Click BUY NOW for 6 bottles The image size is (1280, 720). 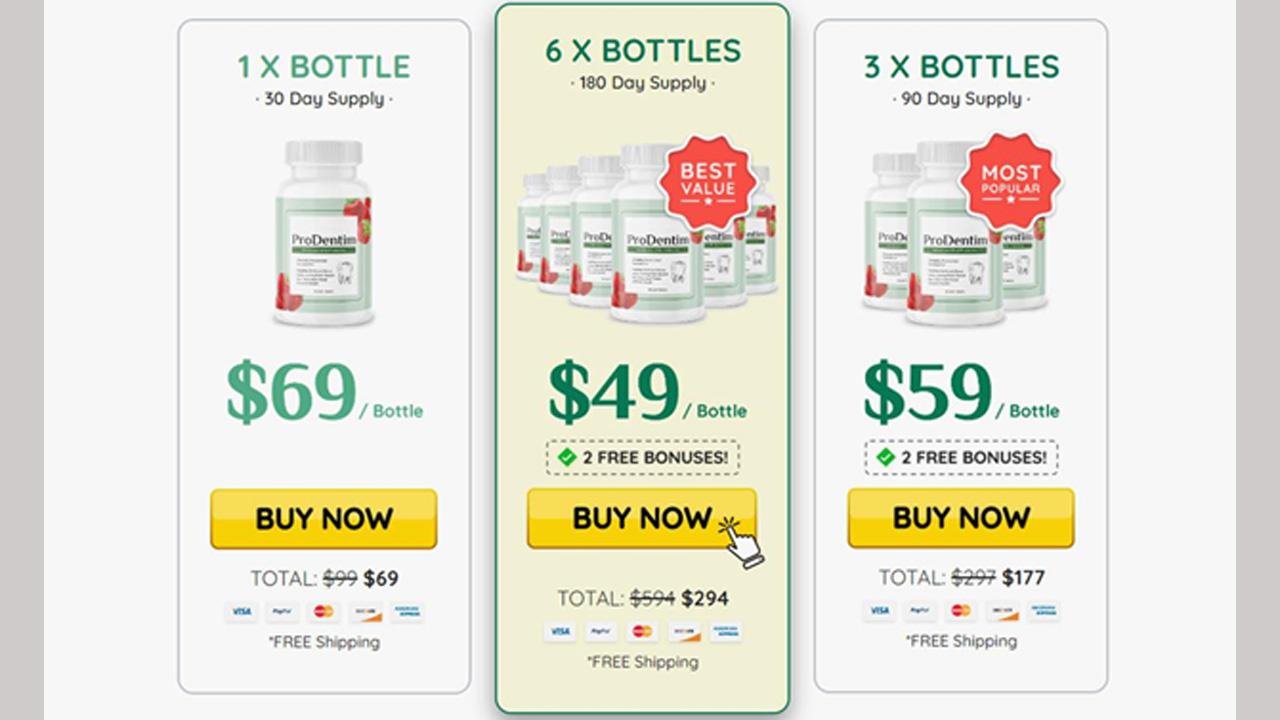point(641,518)
